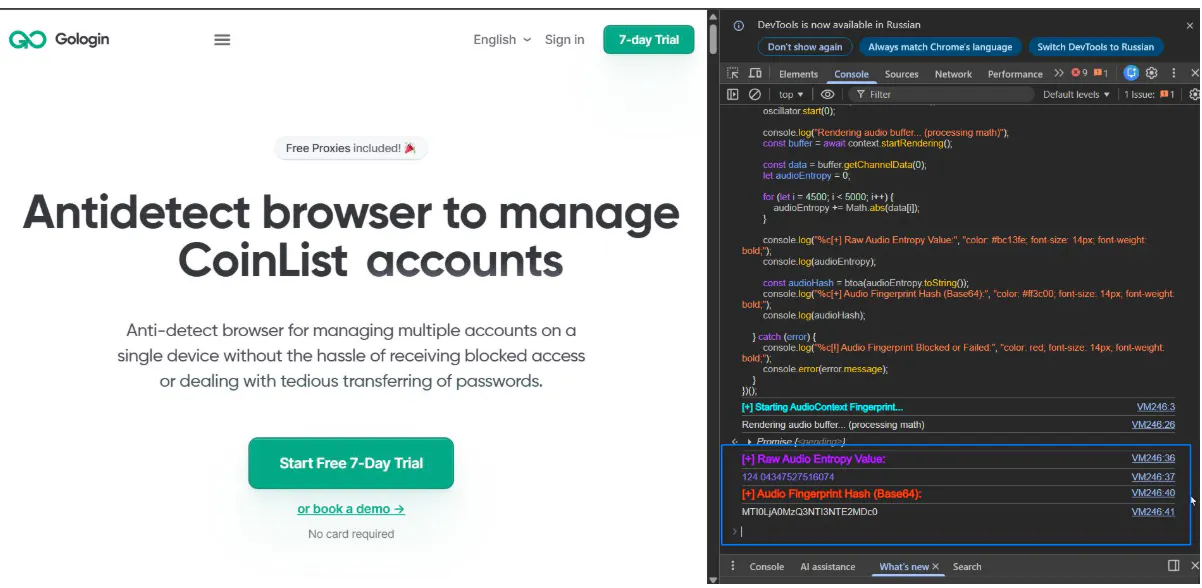Switch to the Network tab
Image resolution: width=1202 pixels, height=588 pixels.
(953, 74)
